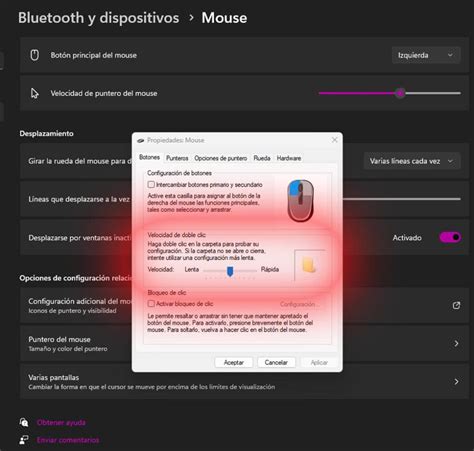The height and width of the screenshot is (451, 474).
Task: Switch to the Punteros tab
Action: pos(177,158)
